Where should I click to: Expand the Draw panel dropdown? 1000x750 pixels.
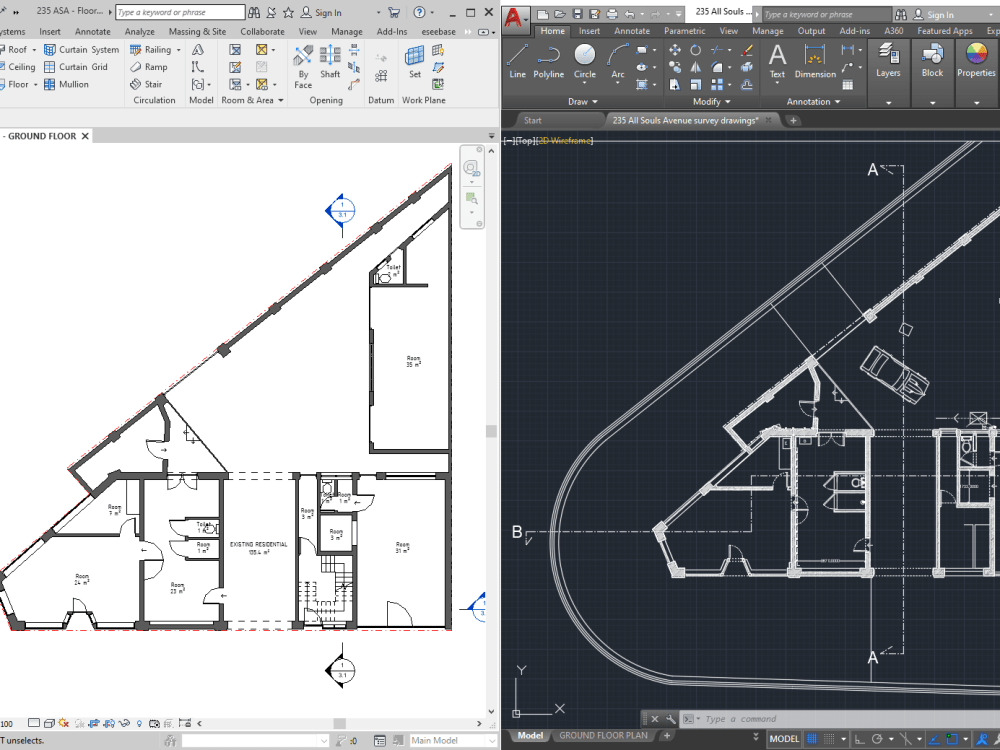click(x=583, y=101)
